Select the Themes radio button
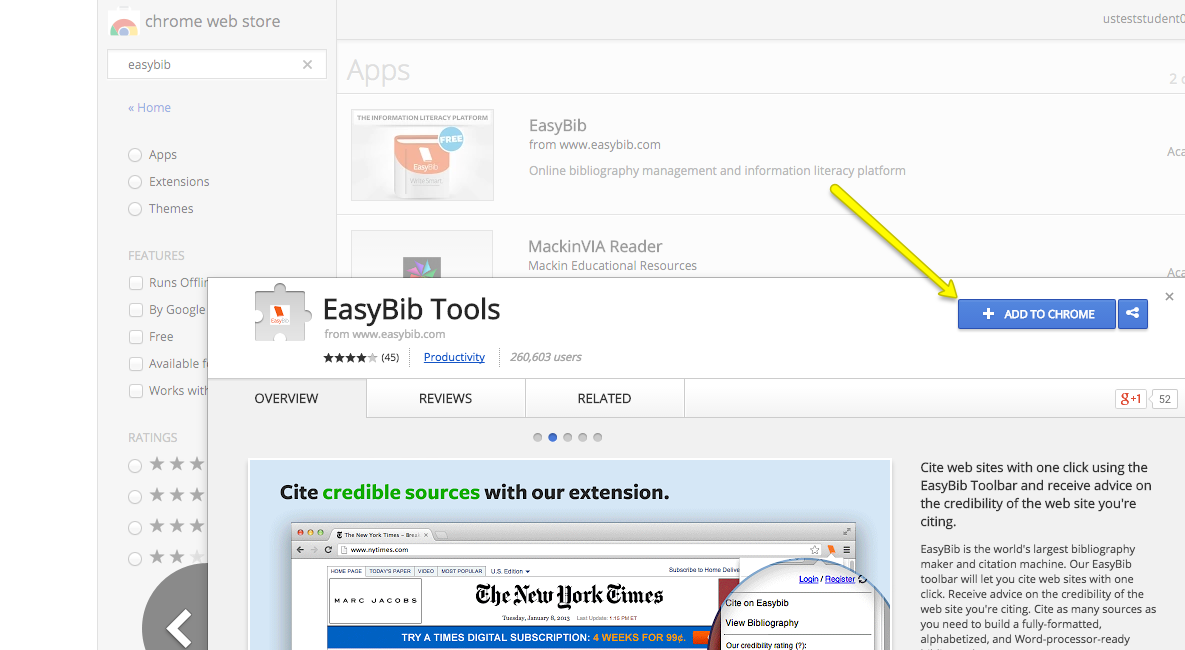Viewport: 1185px width, 650px height. coord(135,209)
